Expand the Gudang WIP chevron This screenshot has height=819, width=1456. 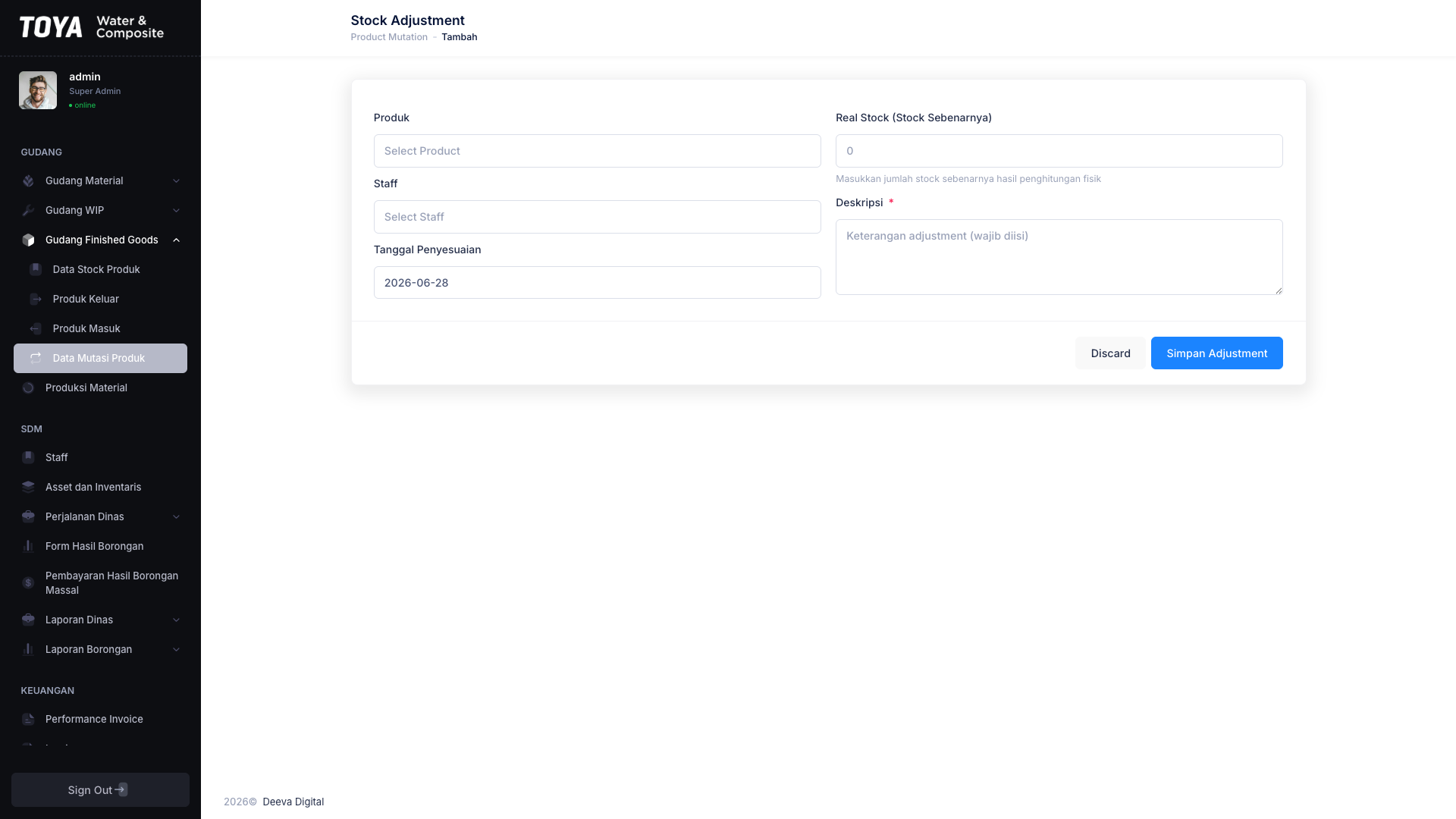[176, 210]
